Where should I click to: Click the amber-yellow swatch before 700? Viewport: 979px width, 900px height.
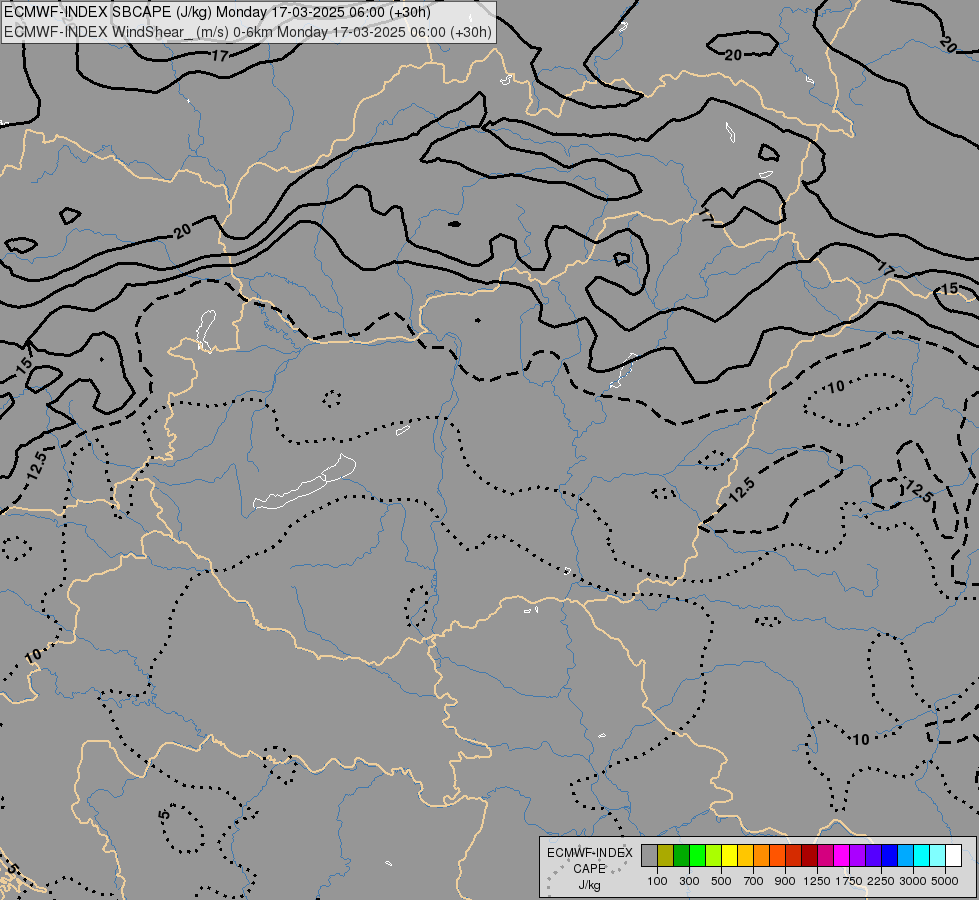pos(745,856)
